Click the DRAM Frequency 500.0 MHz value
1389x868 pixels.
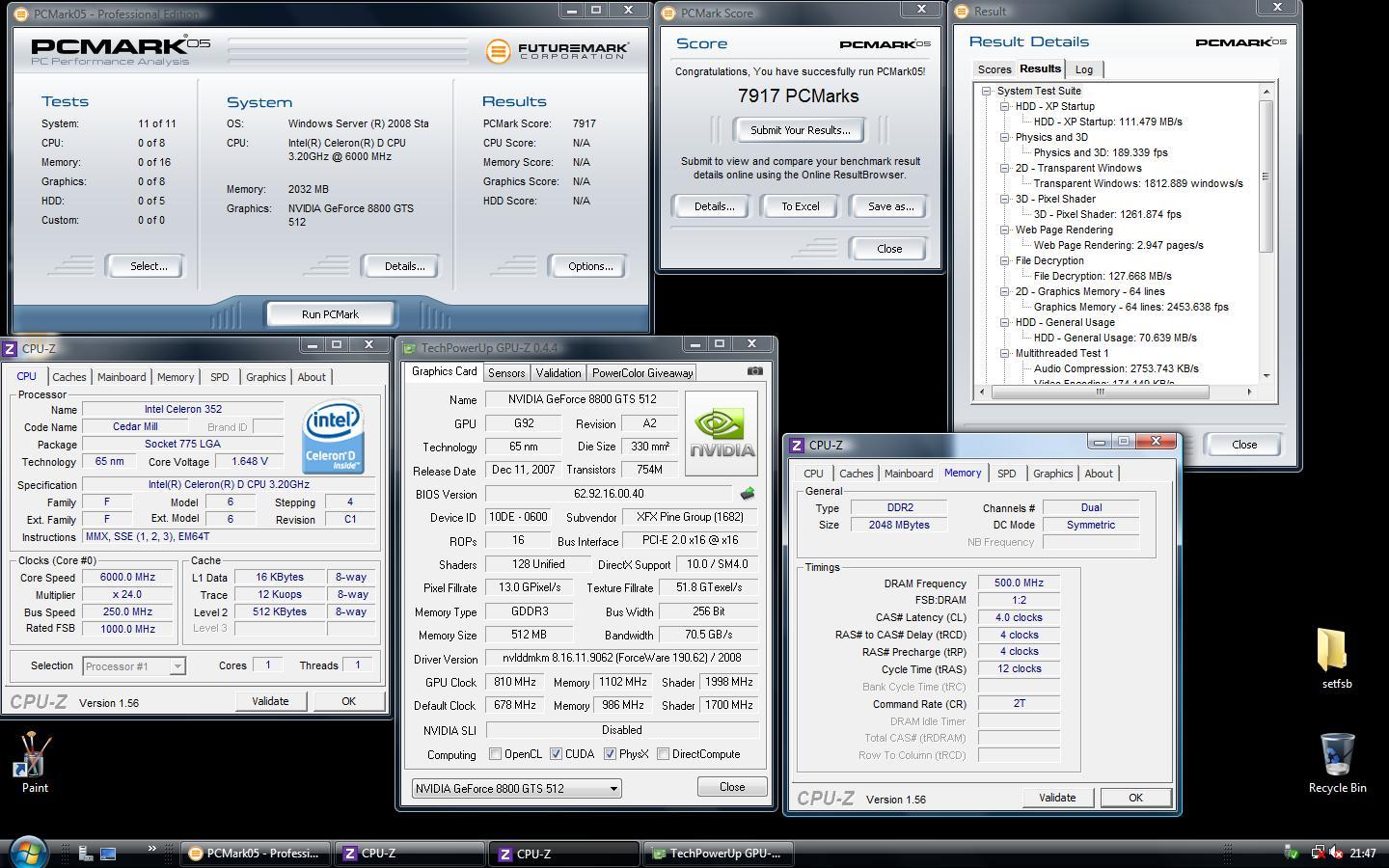(x=1019, y=583)
